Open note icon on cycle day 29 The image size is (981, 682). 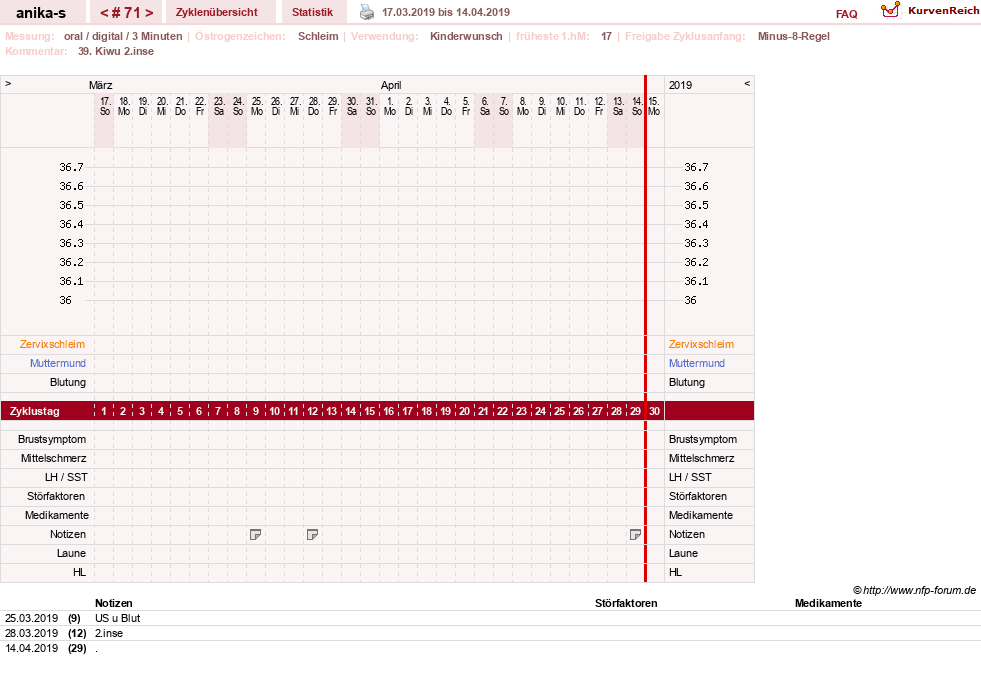(x=635, y=534)
